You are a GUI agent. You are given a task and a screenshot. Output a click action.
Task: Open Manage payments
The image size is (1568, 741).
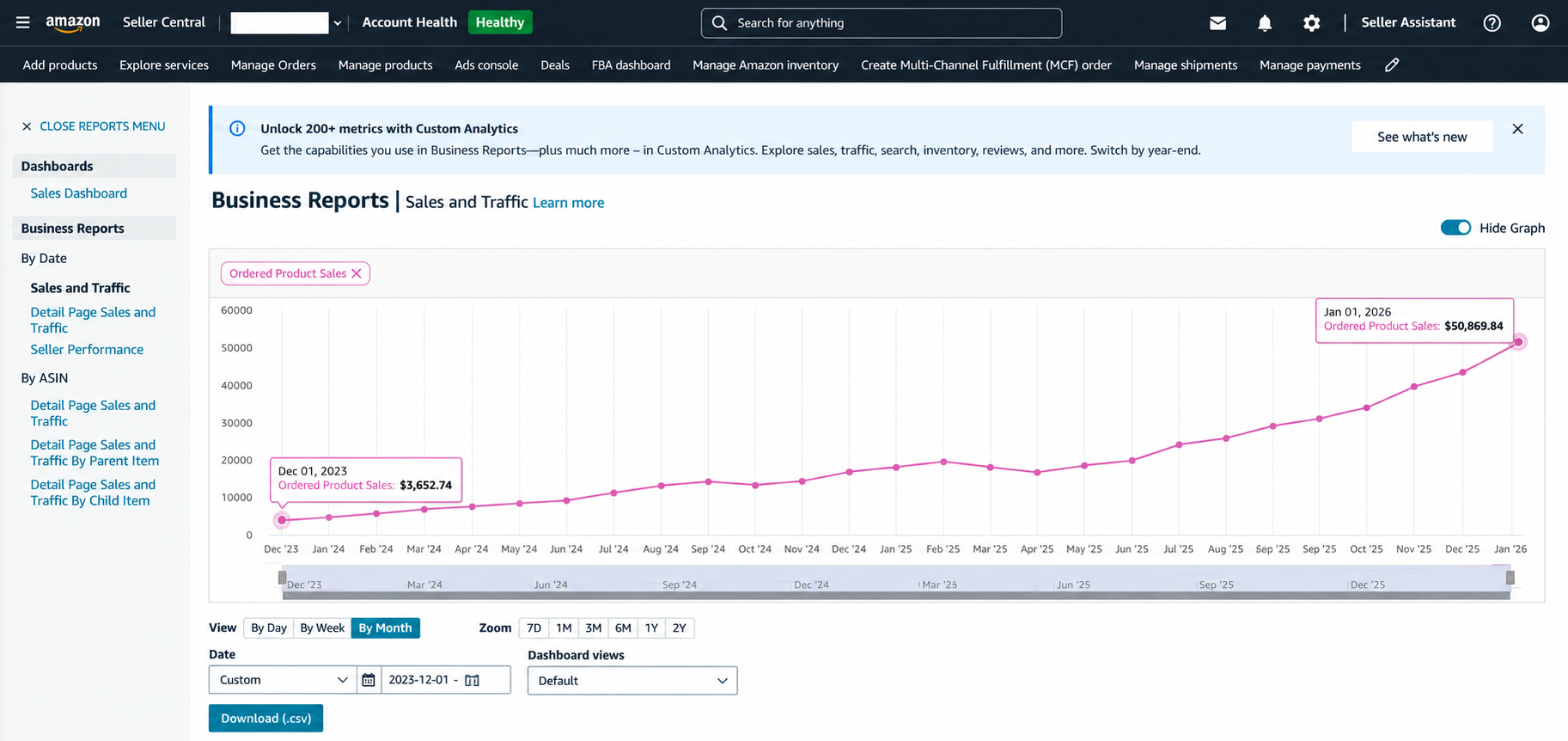[1310, 65]
